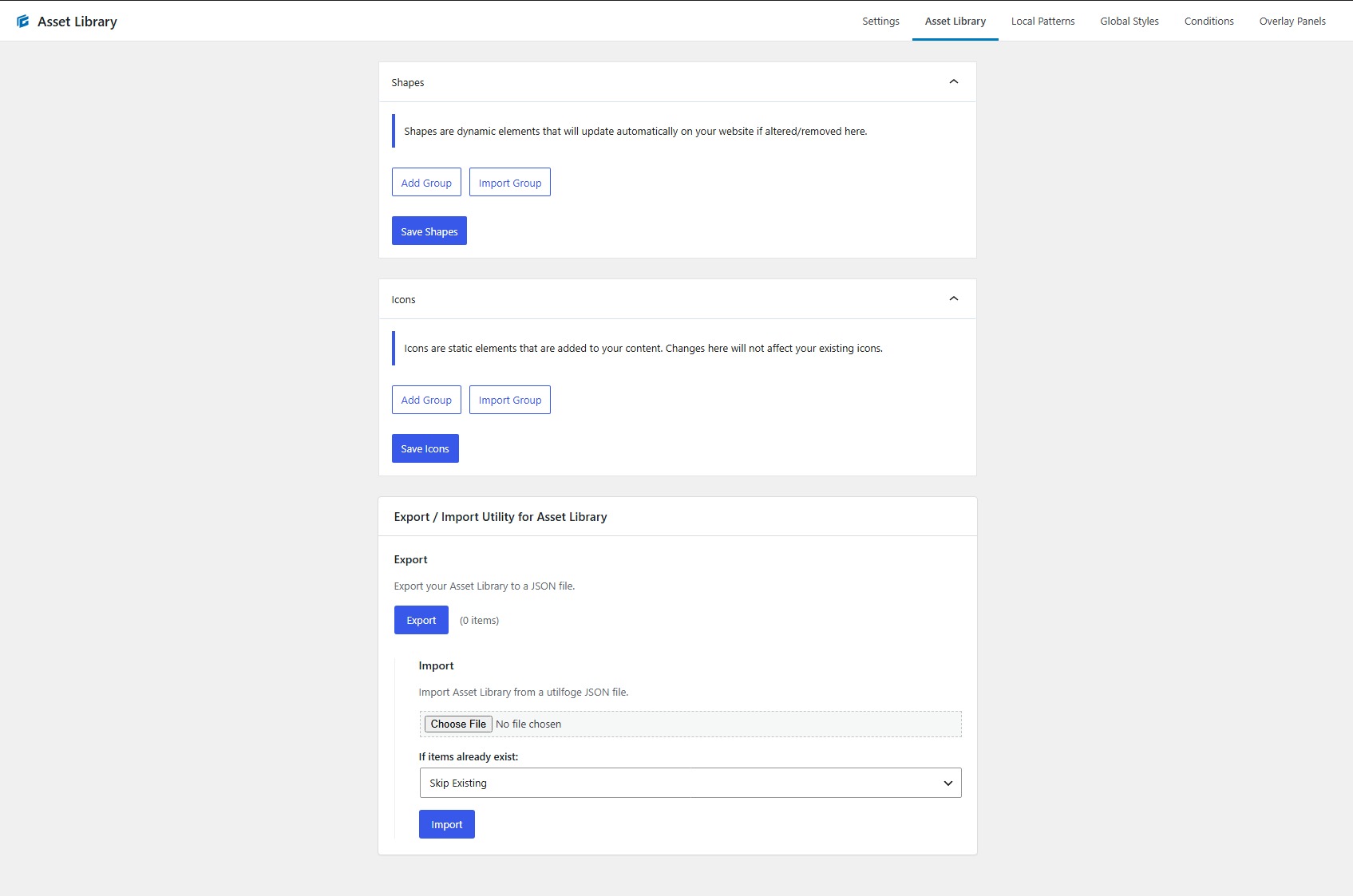Screen dimensions: 1353x896
Task: Import Group in the Icons section
Action: point(510,400)
